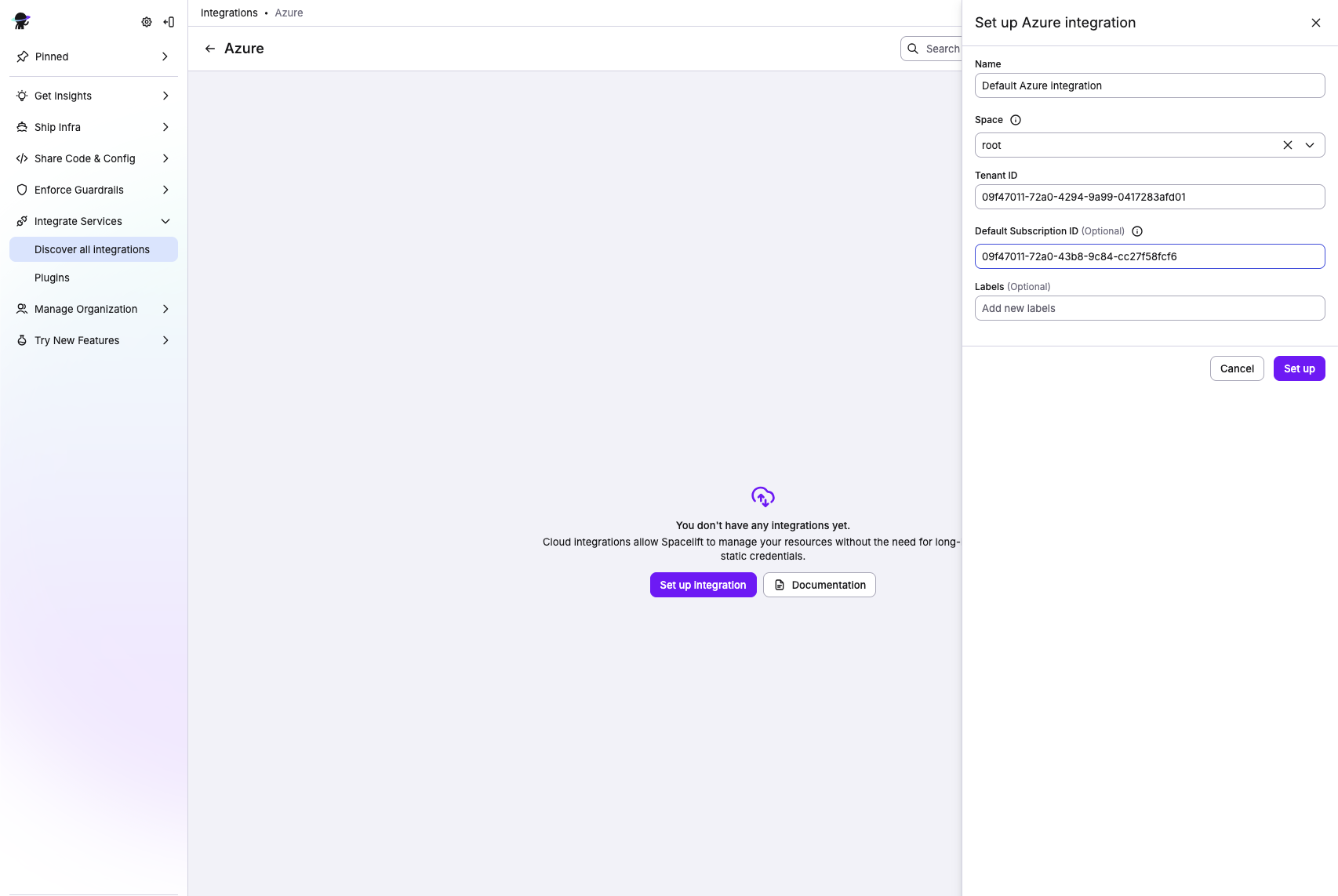Click the Set up button
Image resolution: width=1338 pixels, height=896 pixels.
pyautogui.click(x=1299, y=368)
